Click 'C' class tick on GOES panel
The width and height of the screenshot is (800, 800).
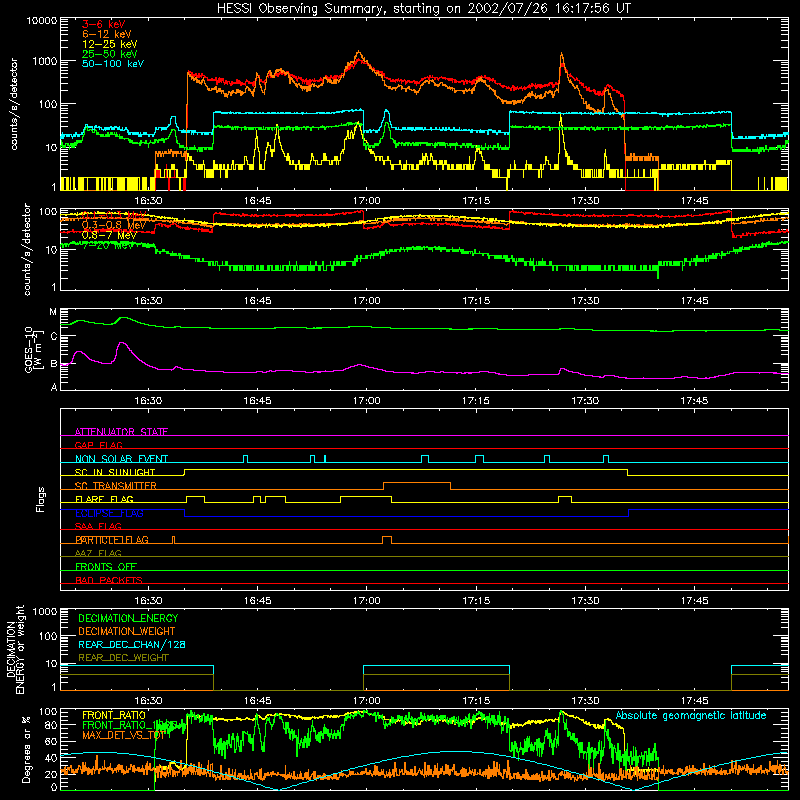[54, 336]
